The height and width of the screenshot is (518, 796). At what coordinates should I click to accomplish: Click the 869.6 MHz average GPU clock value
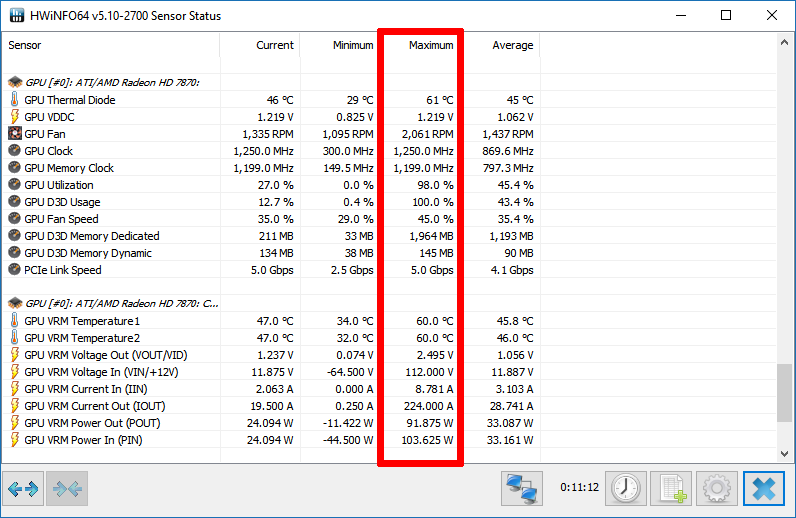[508, 151]
